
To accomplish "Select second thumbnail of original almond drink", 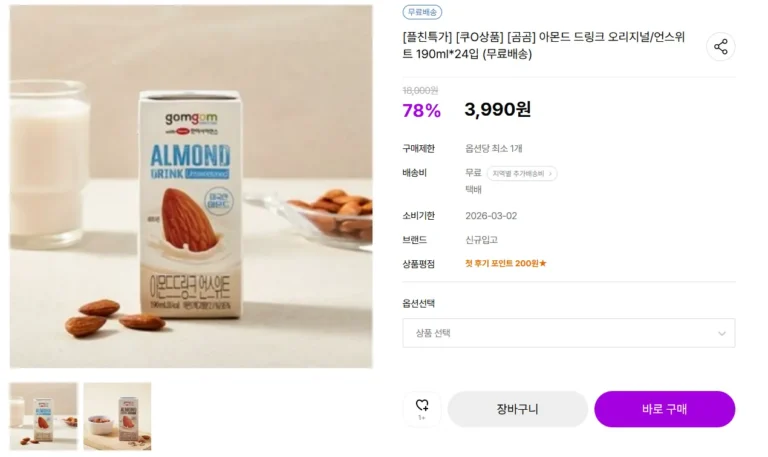I will pos(117,416).
